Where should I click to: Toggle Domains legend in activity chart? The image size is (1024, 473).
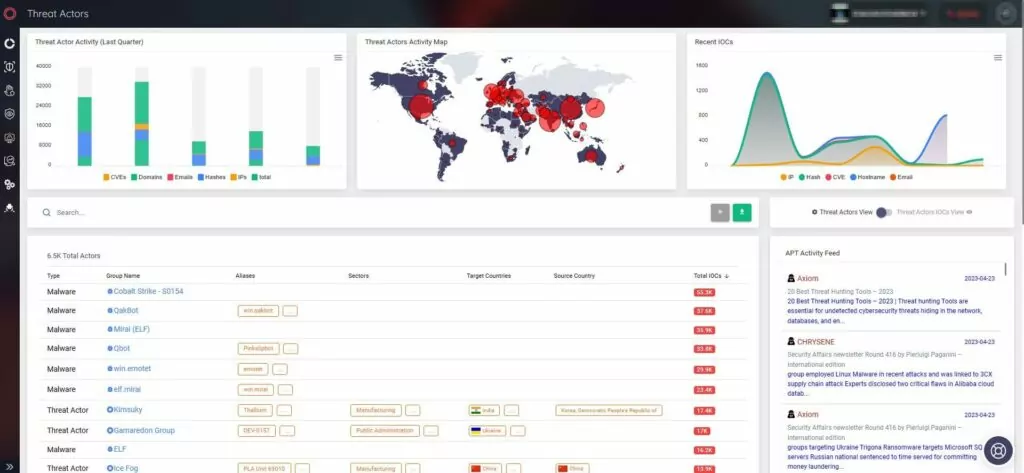pyautogui.click(x=146, y=177)
